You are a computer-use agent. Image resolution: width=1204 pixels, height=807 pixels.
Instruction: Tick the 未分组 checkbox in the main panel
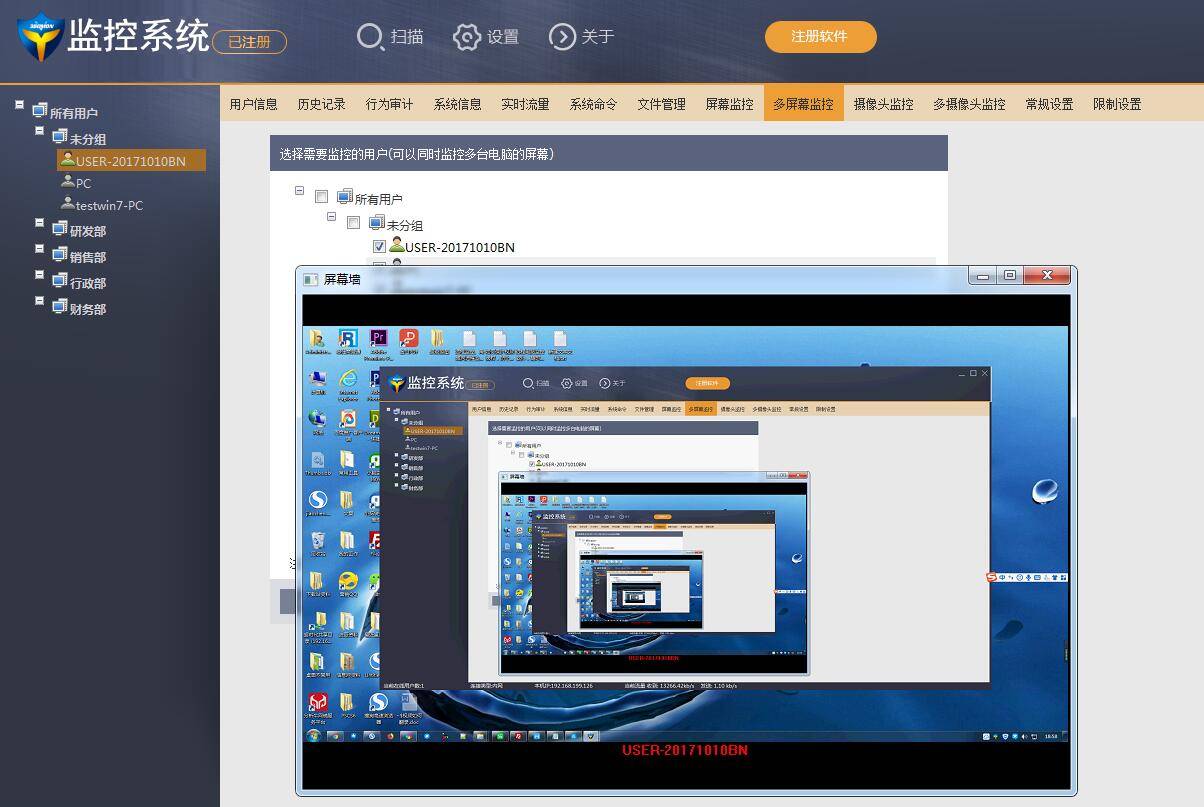point(353,223)
